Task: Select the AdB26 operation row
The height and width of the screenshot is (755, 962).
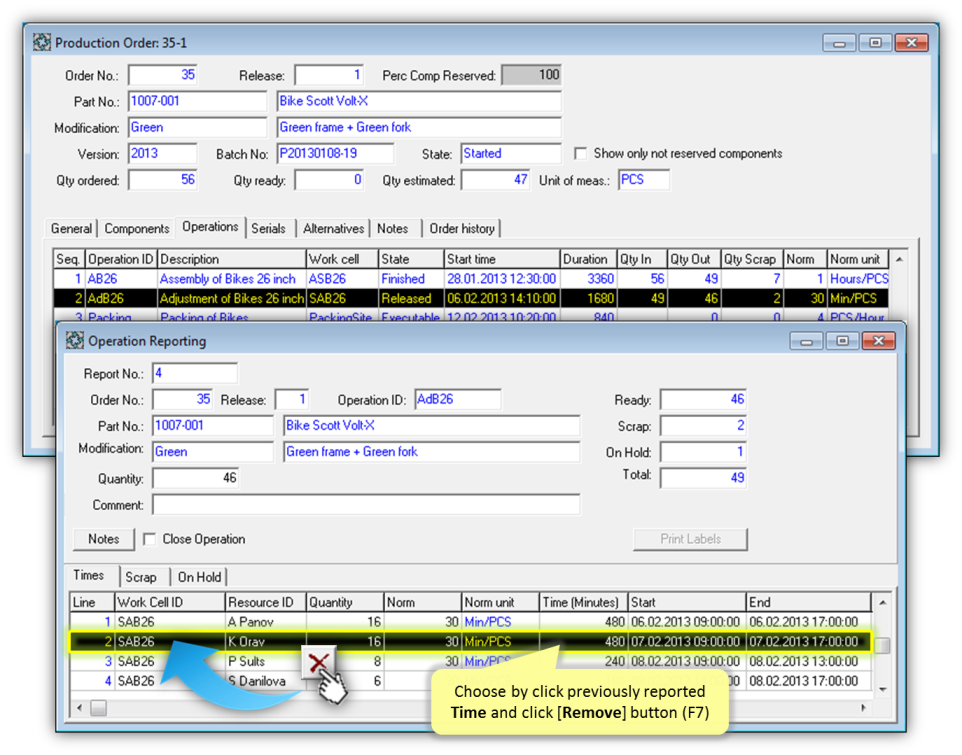Action: (471, 298)
